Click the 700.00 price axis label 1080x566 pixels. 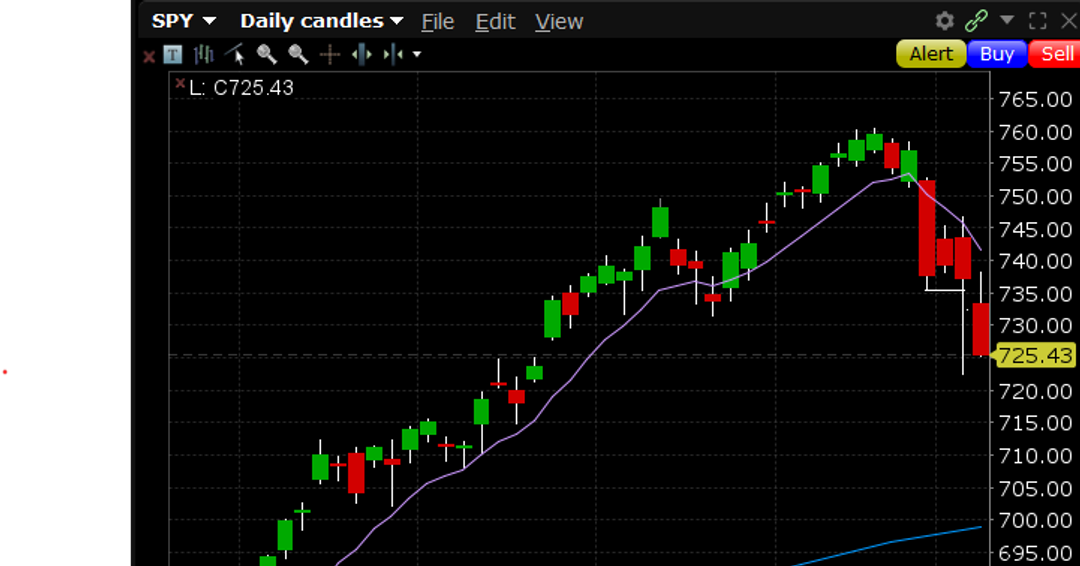click(x=1035, y=520)
